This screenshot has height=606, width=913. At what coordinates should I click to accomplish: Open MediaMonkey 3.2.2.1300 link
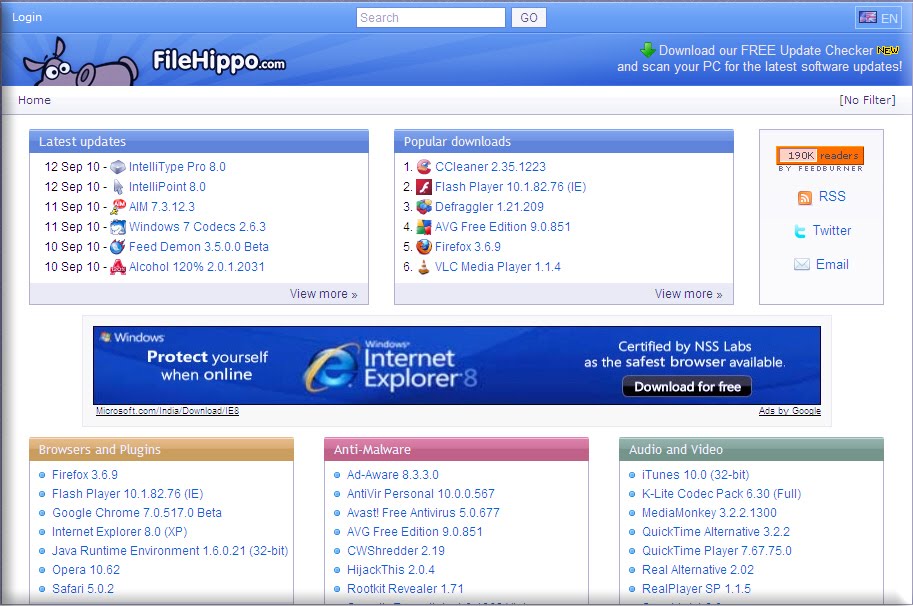(x=709, y=513)
